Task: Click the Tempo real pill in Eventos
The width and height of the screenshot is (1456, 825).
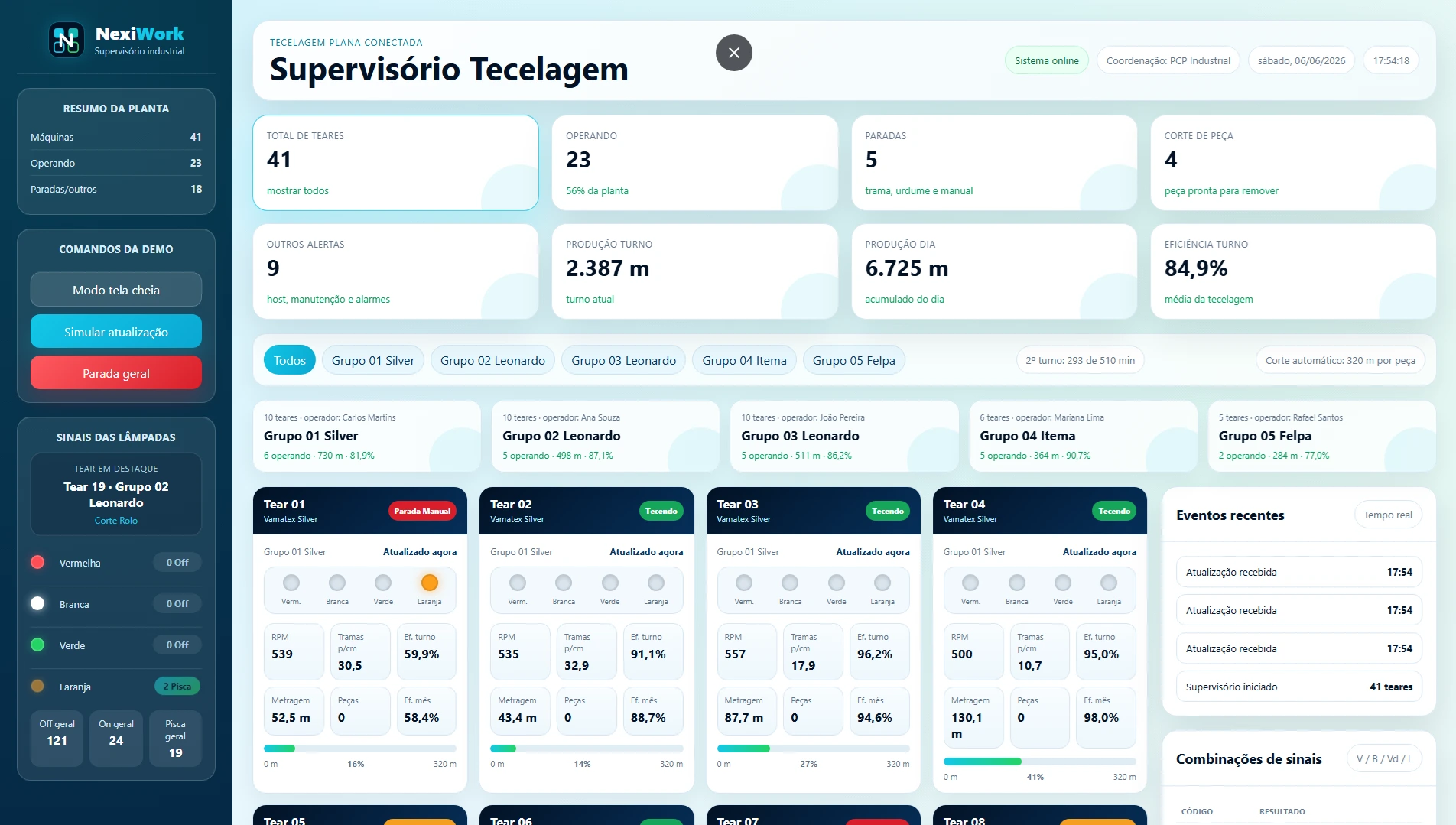Action: [1388, 515]
